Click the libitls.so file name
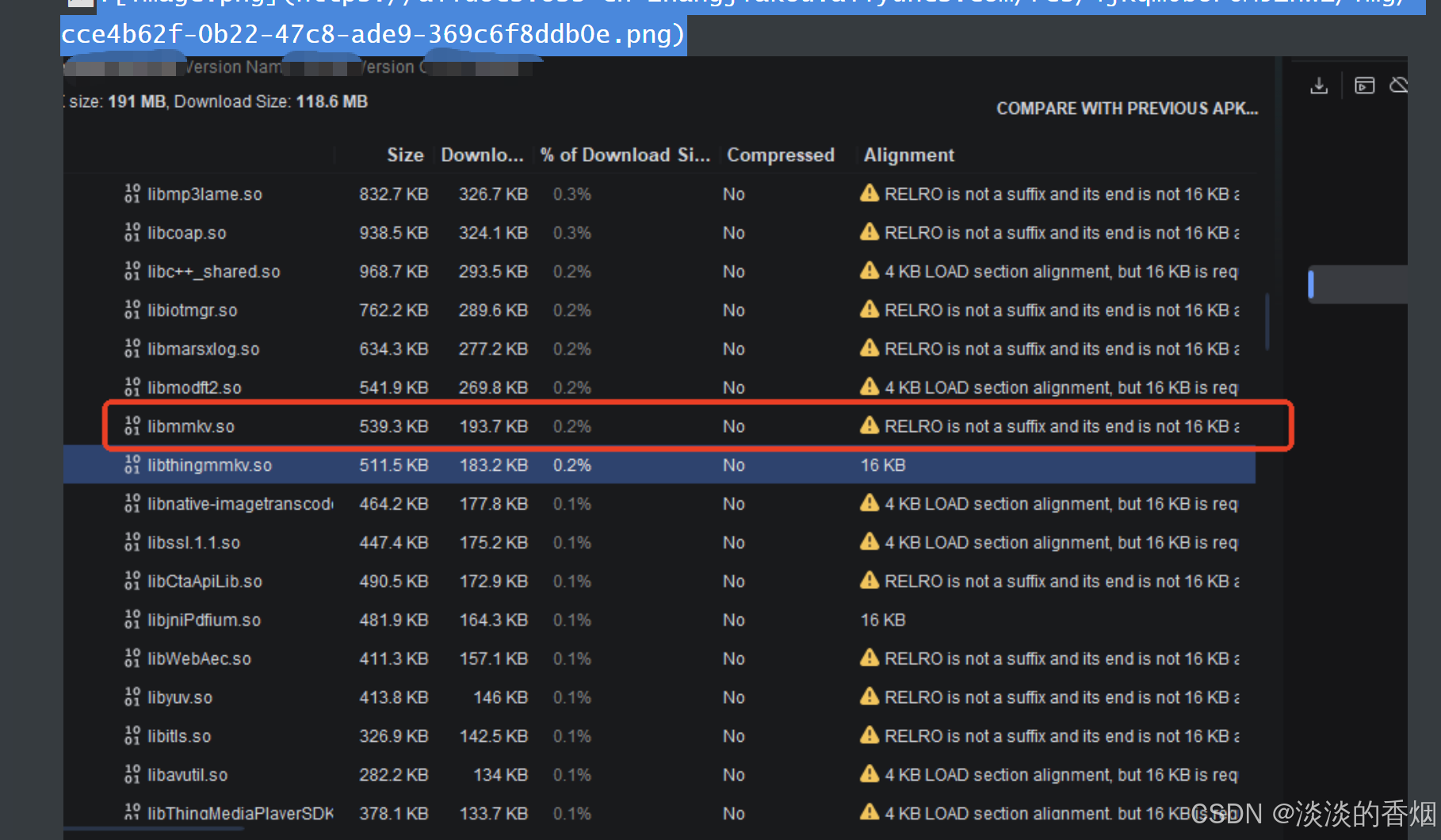Image resolution: width=1441 pixels, height=840 pixels. [179, 736]
